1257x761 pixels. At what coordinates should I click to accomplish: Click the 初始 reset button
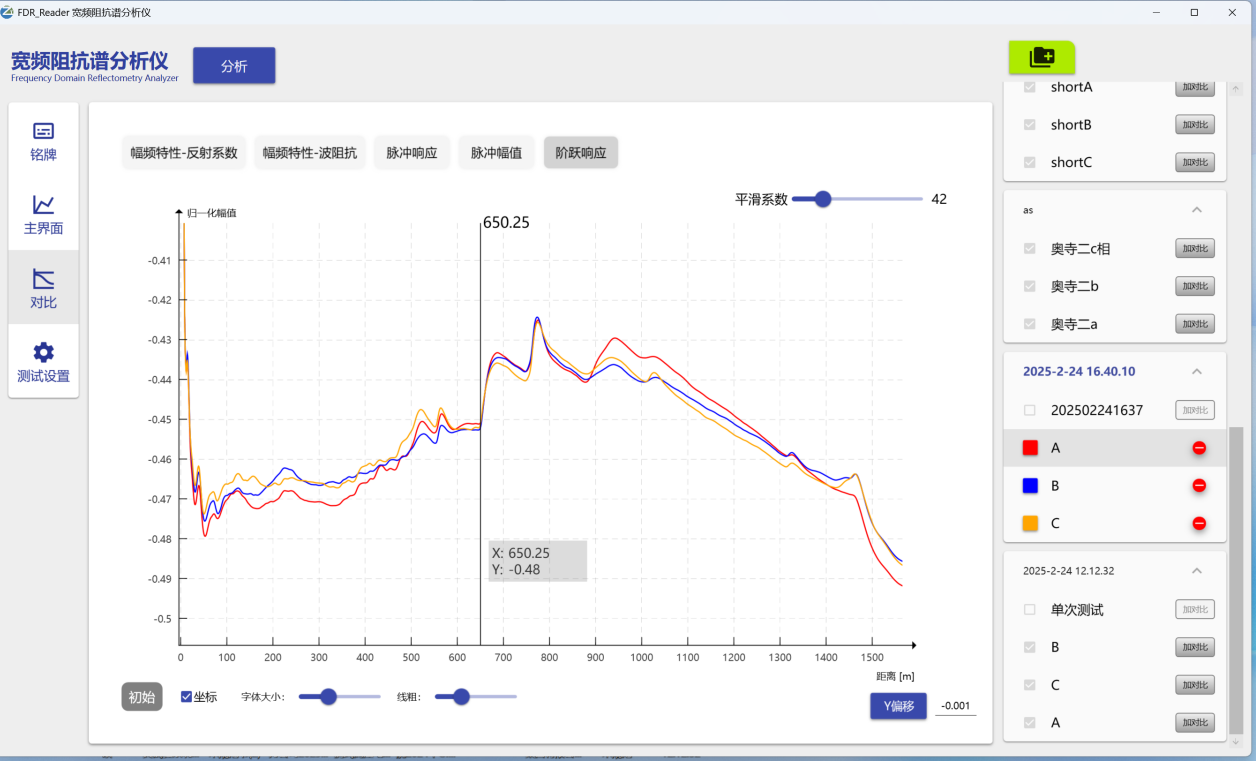pyautogui.click(x=141, y=696)
